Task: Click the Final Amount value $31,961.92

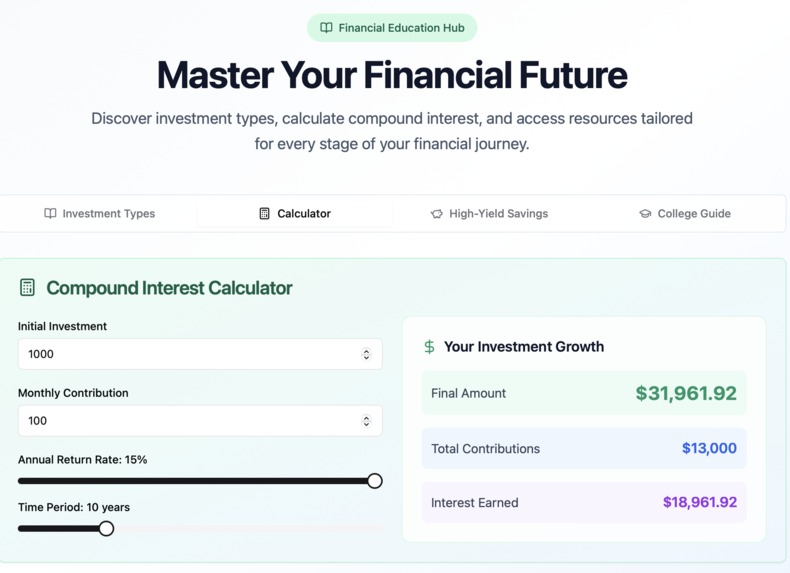Action: tap(686, 393)
